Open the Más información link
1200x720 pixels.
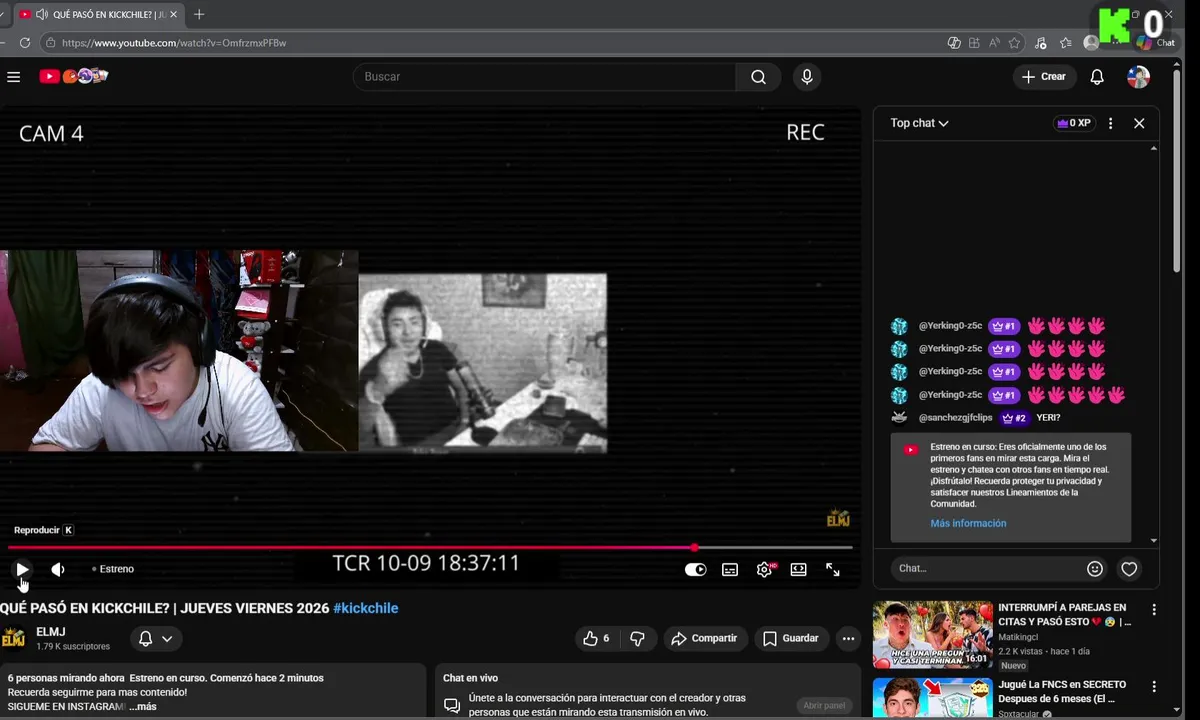pos(968,523)
